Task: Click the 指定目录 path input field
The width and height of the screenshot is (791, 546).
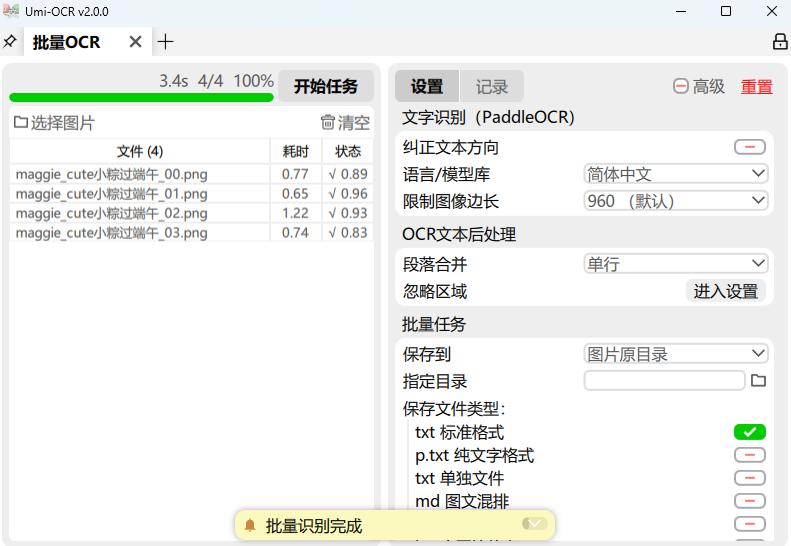Action: click(x=664, y=380)
